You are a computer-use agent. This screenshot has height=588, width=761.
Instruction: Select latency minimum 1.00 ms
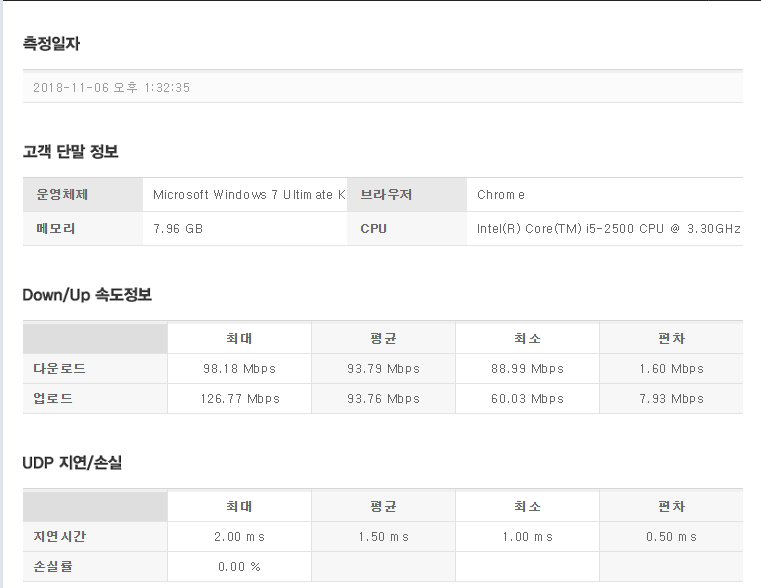point(527,537)
